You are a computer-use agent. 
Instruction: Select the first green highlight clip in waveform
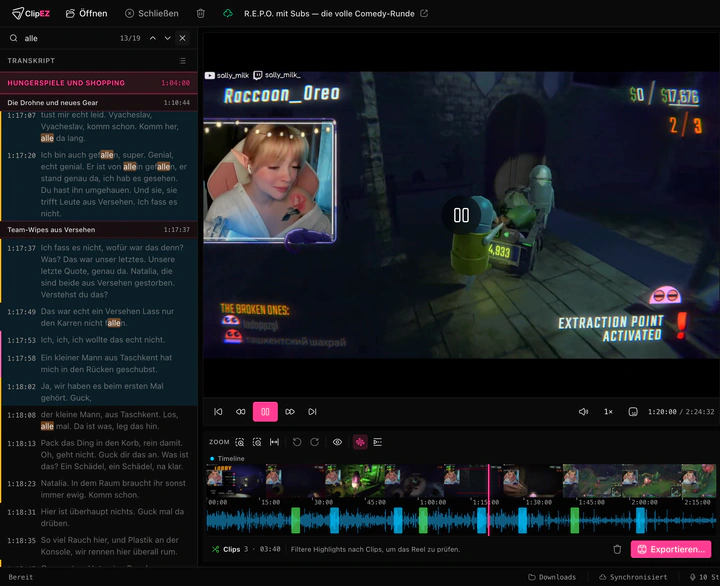click(x=295, y=520)
